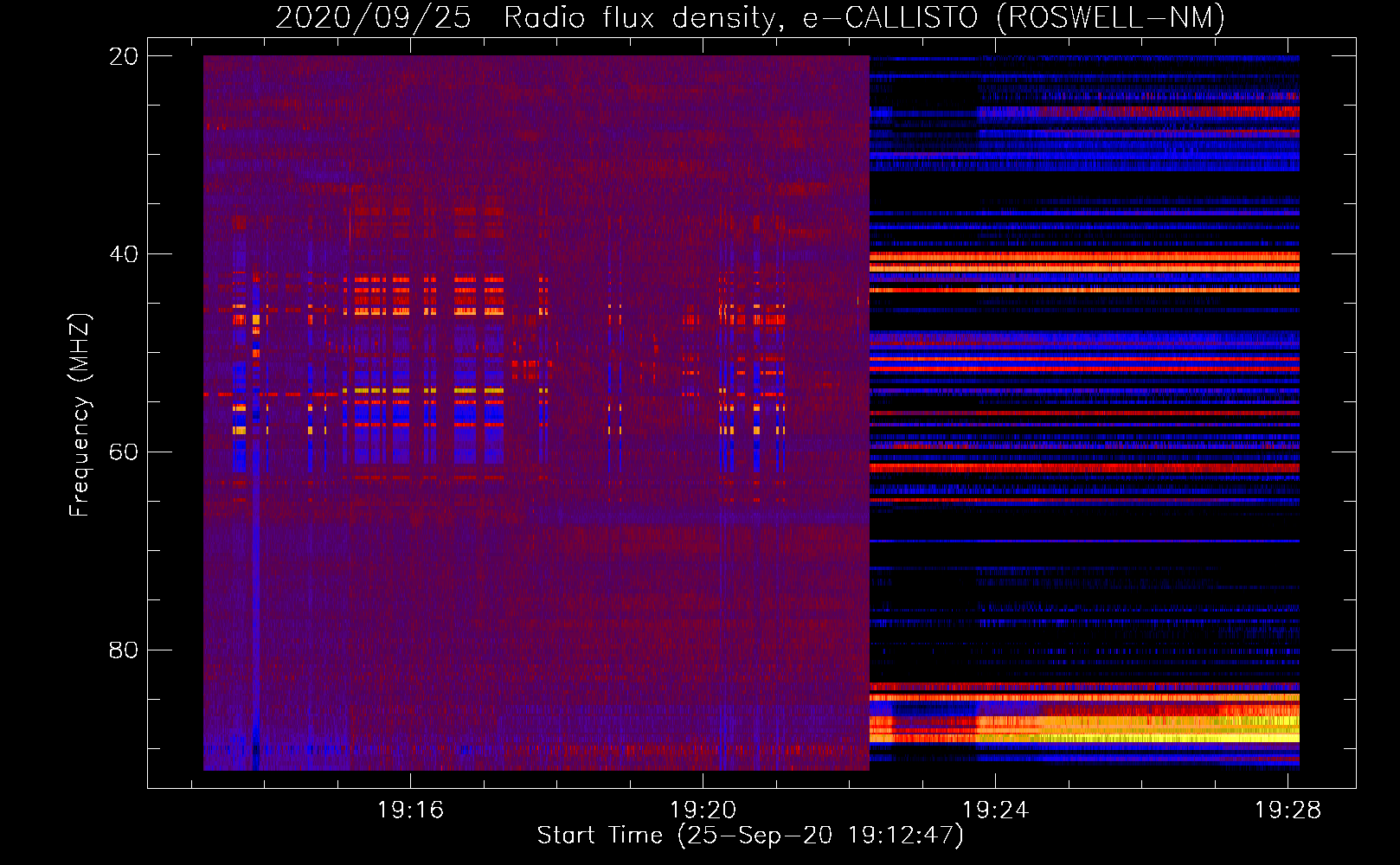Click the 19:28 time tick label
Viewport: 1400px width, 865px height.
point(1288,810)
